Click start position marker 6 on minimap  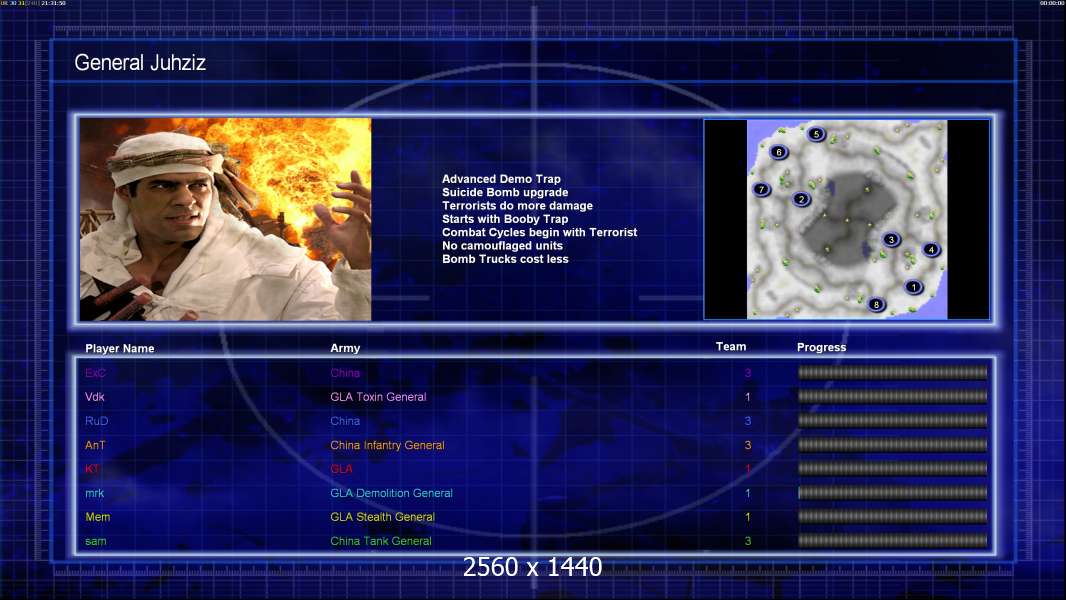coord(778,152)
